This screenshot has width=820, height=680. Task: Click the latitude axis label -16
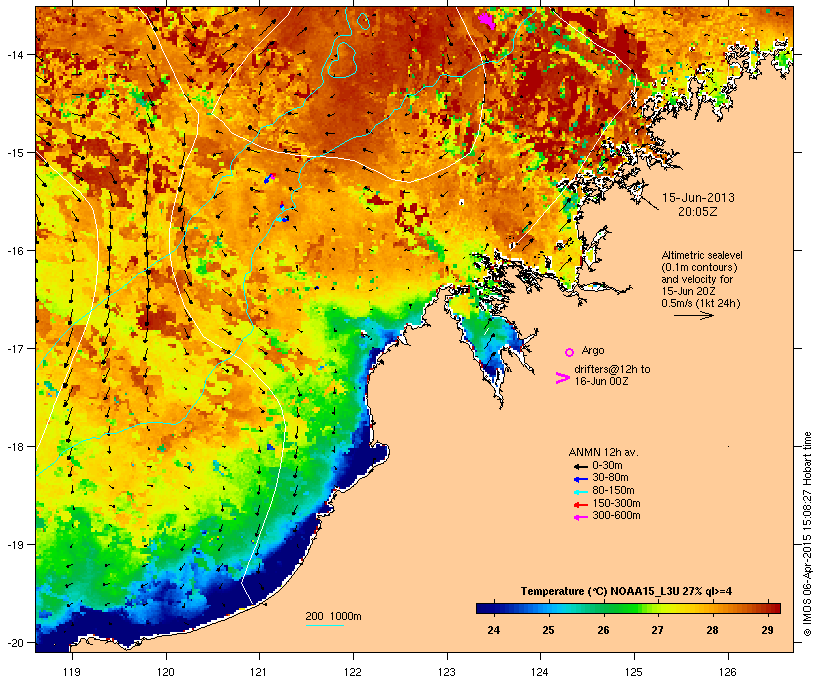click(14, 251)
